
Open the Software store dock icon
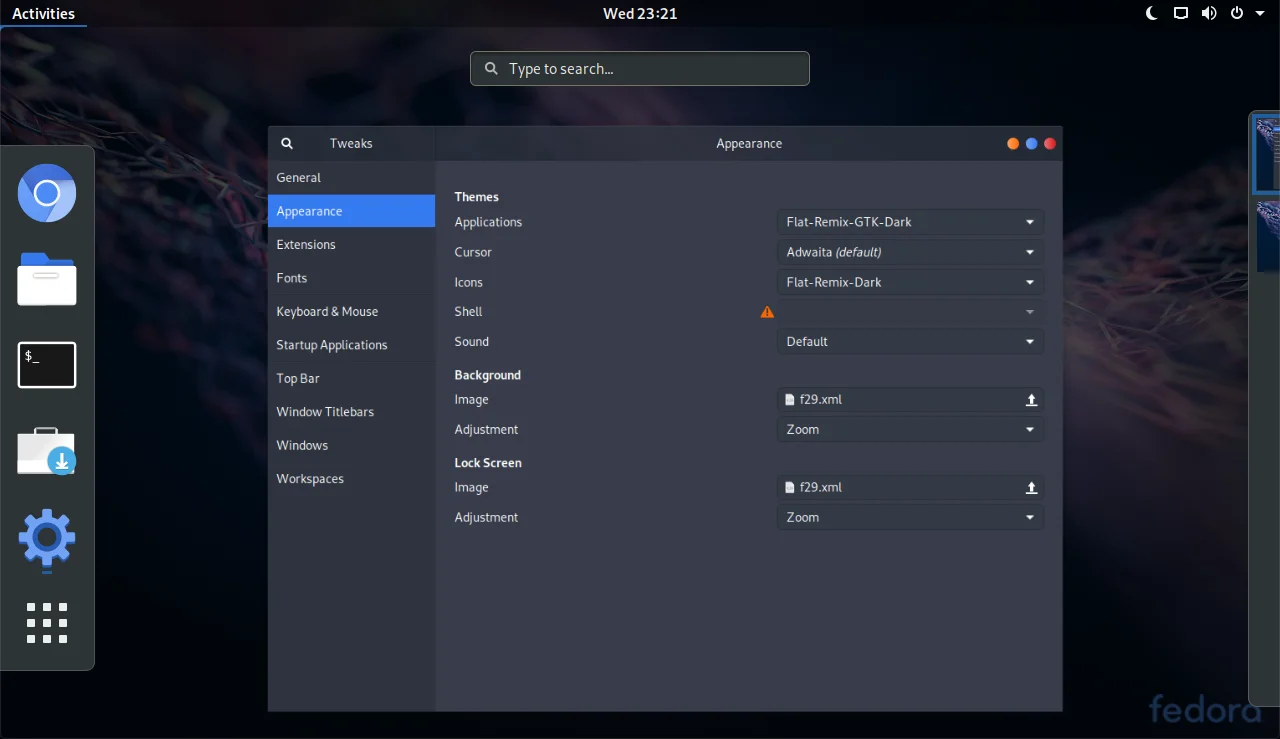47,451
